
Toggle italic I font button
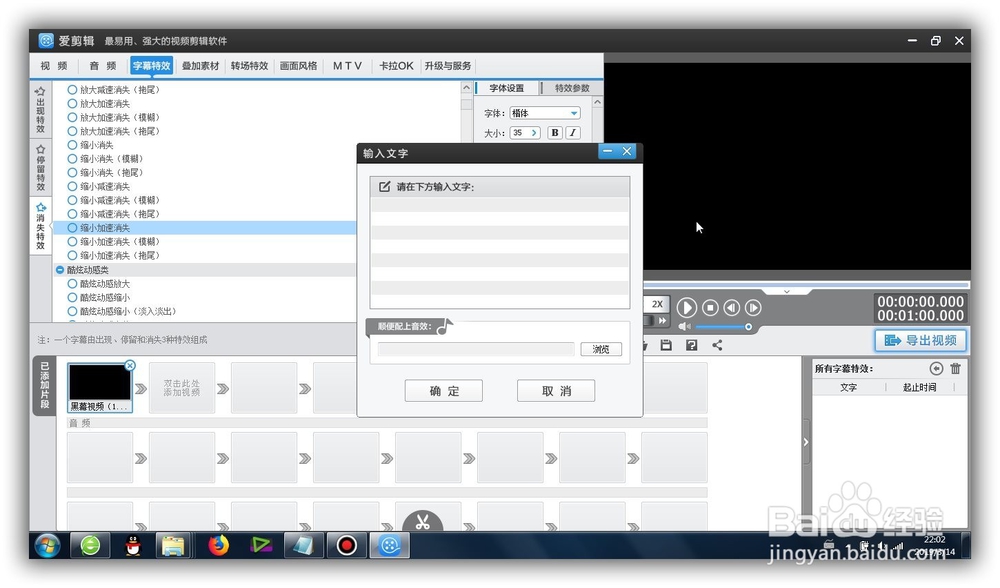(x=573, y=133)
